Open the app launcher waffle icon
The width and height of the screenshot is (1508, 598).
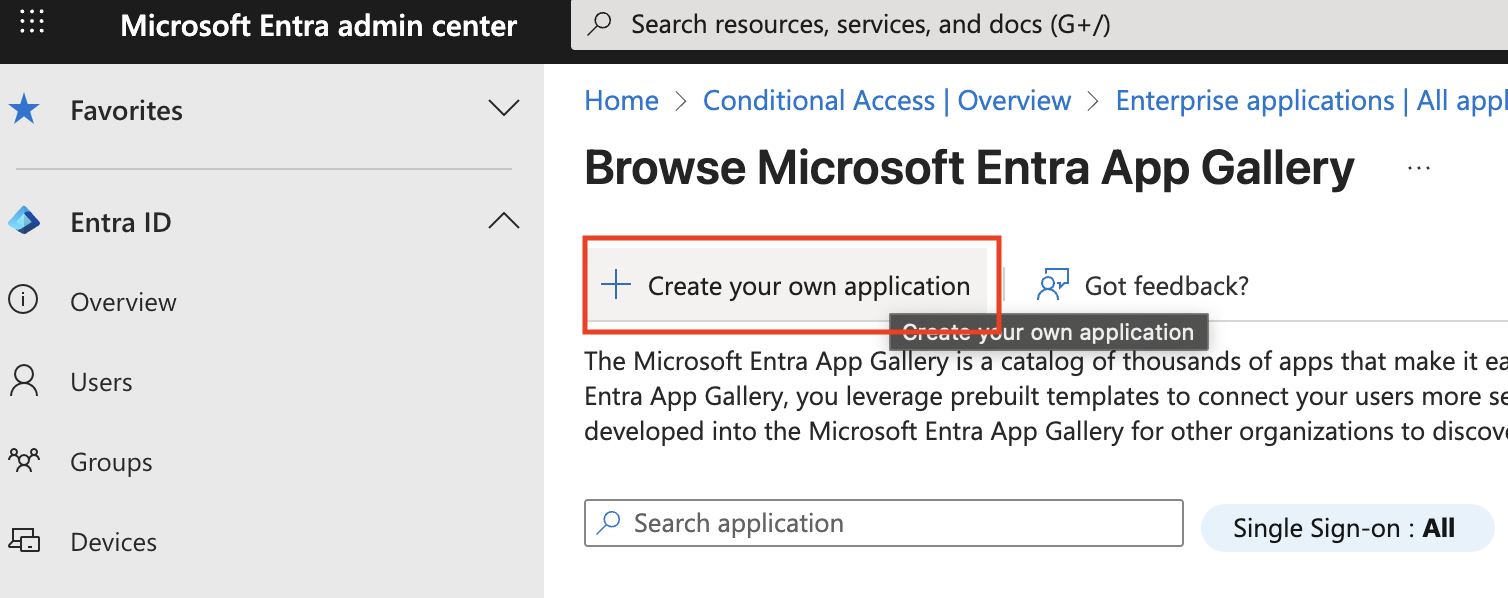point(32,22)
